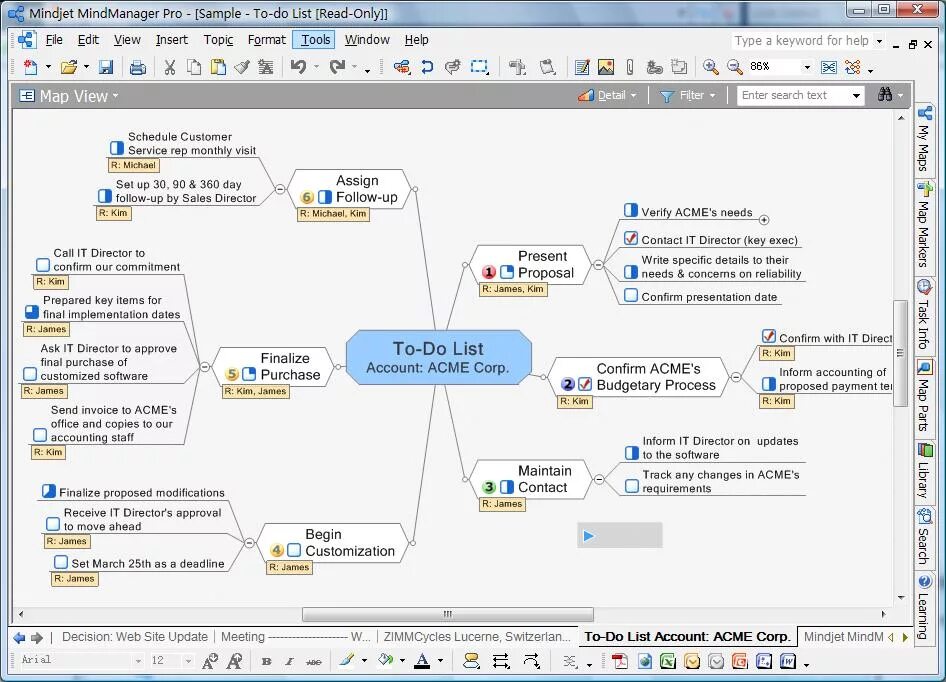The image size is (946, 682).
Task: Toggle checkbox for Call IT Director to confirm
Action: (x=43, y=265)
